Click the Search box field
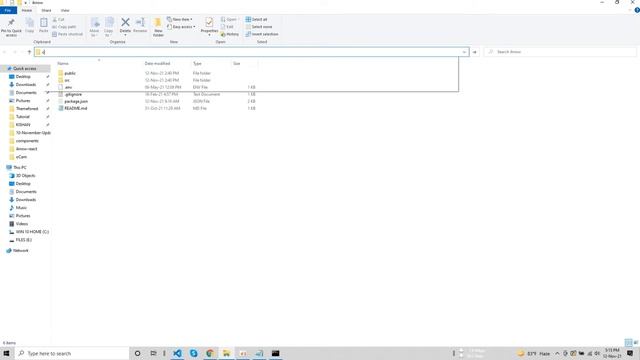The image size is (640, 360). click(x=560, y=52)
